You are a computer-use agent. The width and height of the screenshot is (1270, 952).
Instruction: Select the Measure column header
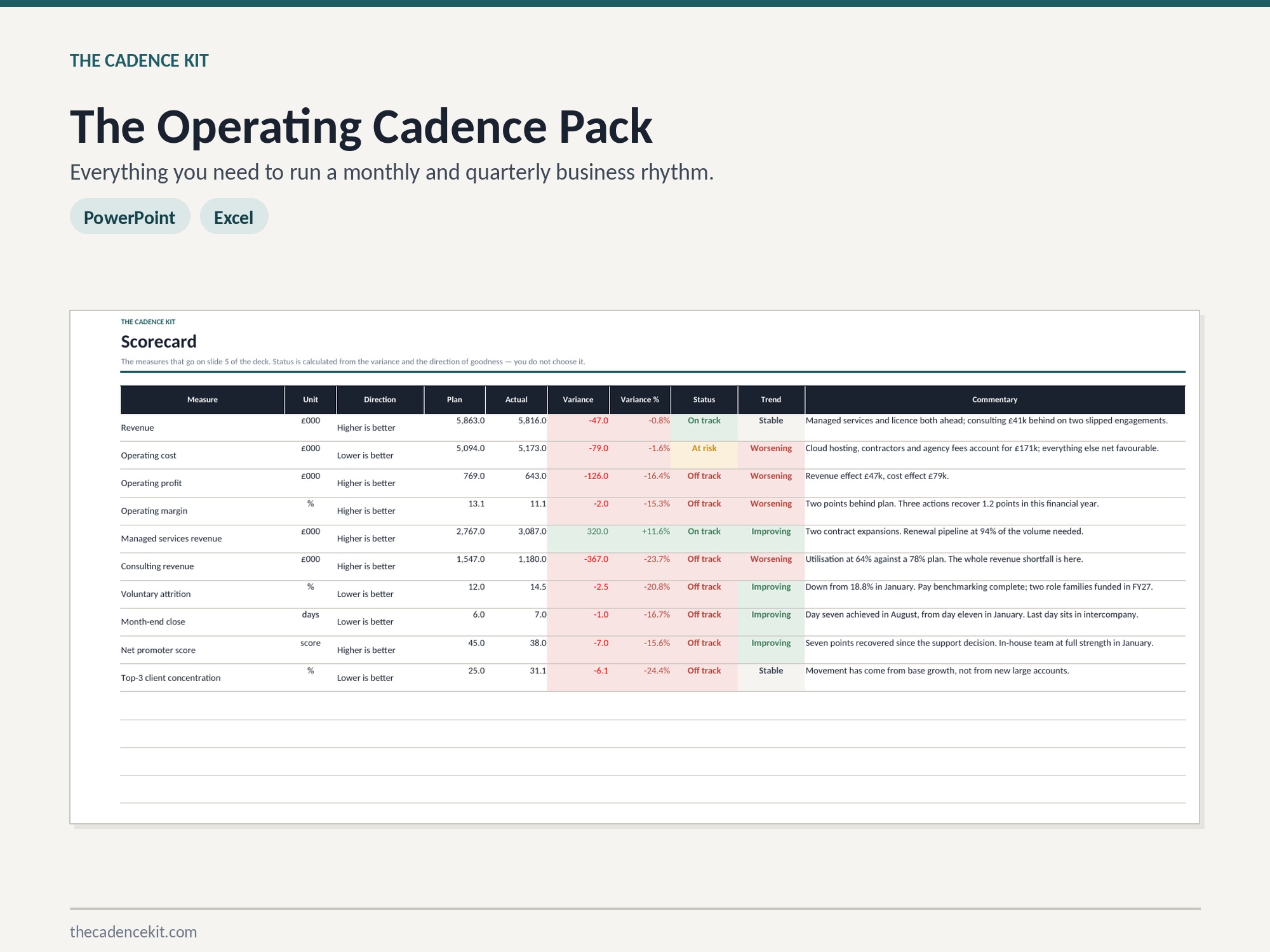[203, 399]
